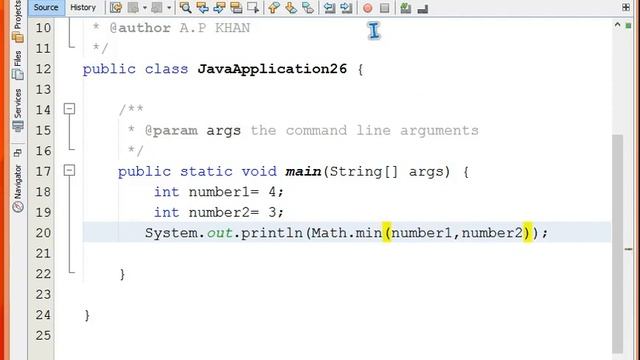Open the Back navigation dropdown arrow
This screenshot has width=640, height=360.
pyautogui.click(x=144, y=8)
